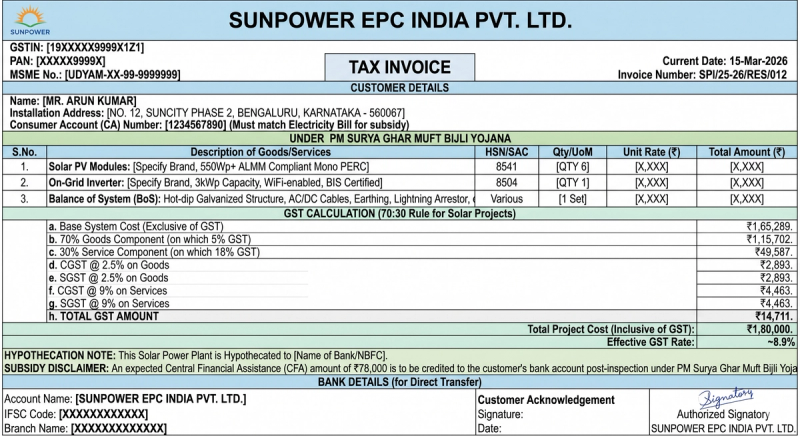Image resolution: width=800 pixels, height=436 pixels.
Task: Click quantity cell [1 Set]
Action: tap(572, 199)
